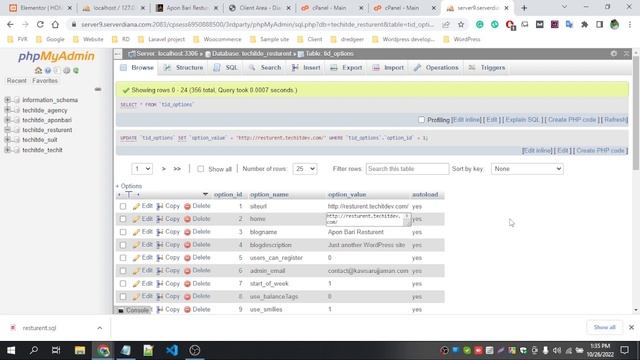The height and width of the screenshot is (360, 640).
Task: Expand information_schema database tree
Action: 7,100
